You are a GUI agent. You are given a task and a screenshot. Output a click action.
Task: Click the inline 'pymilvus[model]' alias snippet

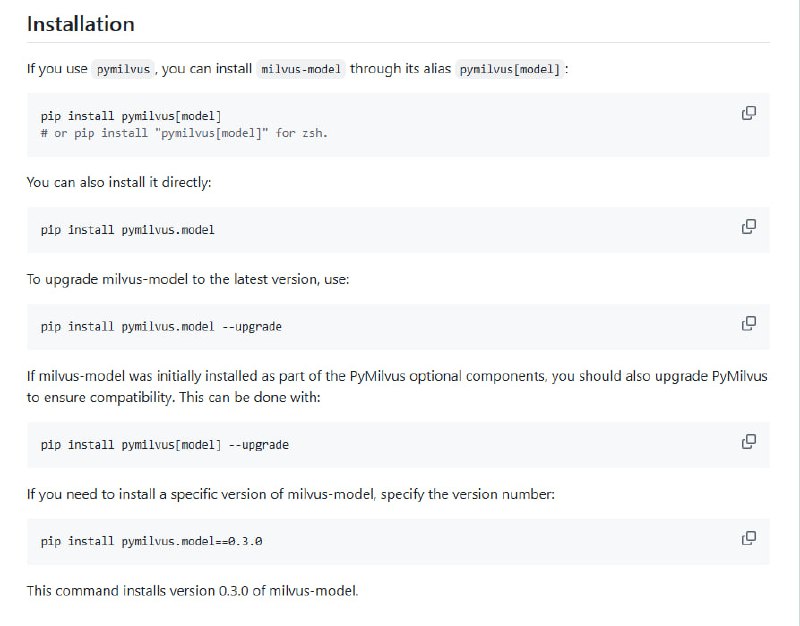(509, 70)
